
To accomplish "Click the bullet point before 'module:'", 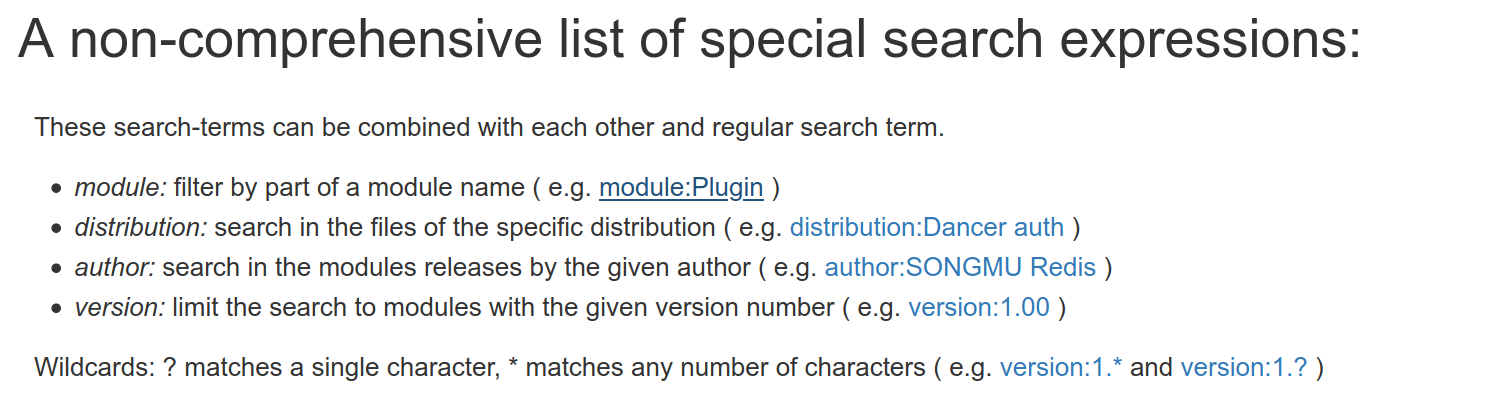I will pos(56,189).
